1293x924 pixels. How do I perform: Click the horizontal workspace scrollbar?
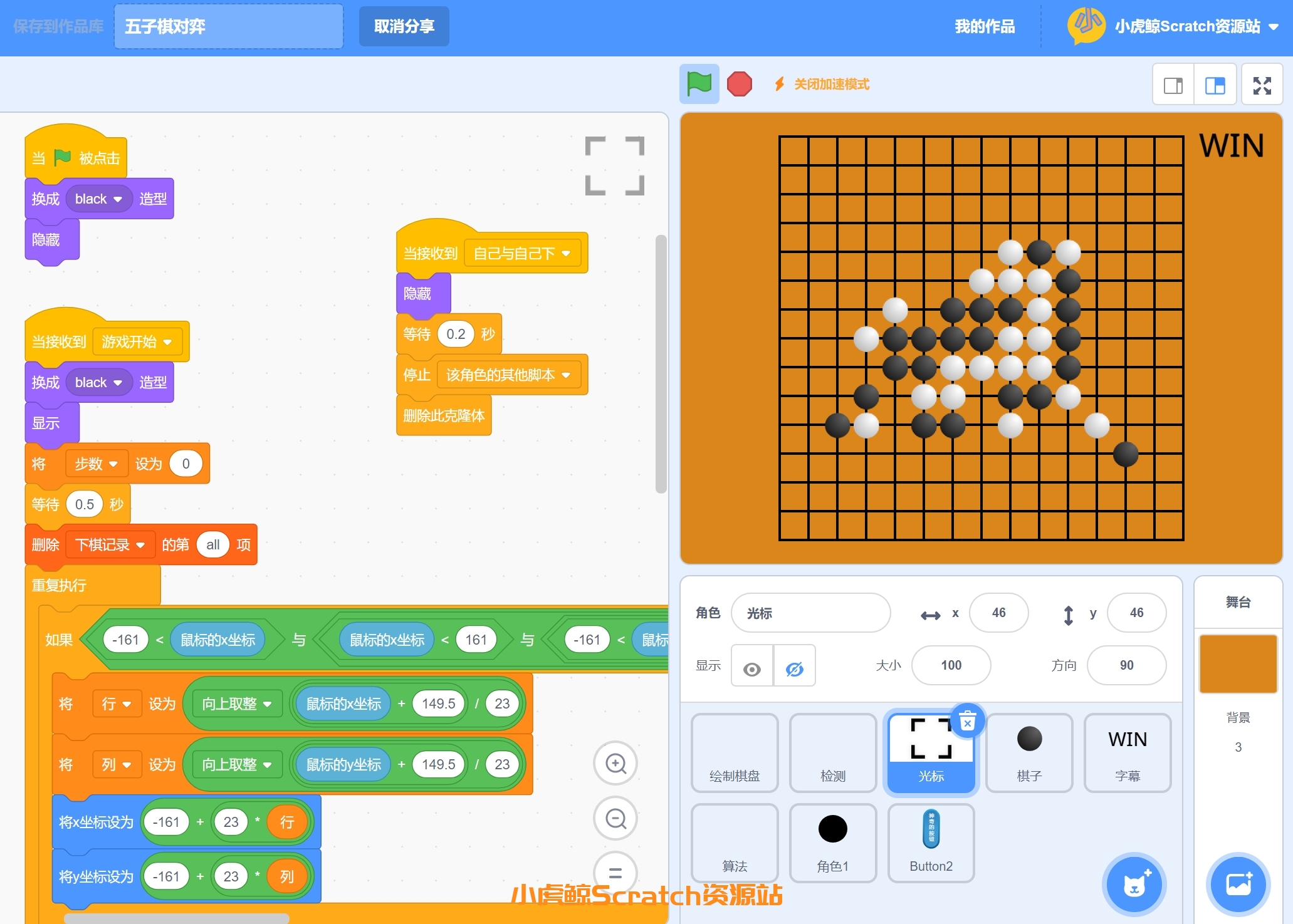click(x=177, y=918)
